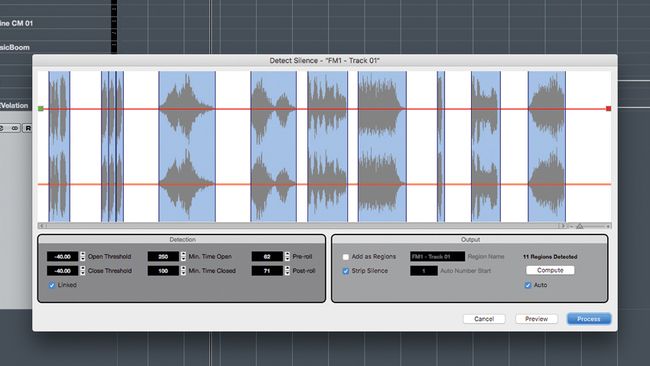Click the Preview button
The height and width of the screenshot is (366, 650).
[x=536, y=319]
